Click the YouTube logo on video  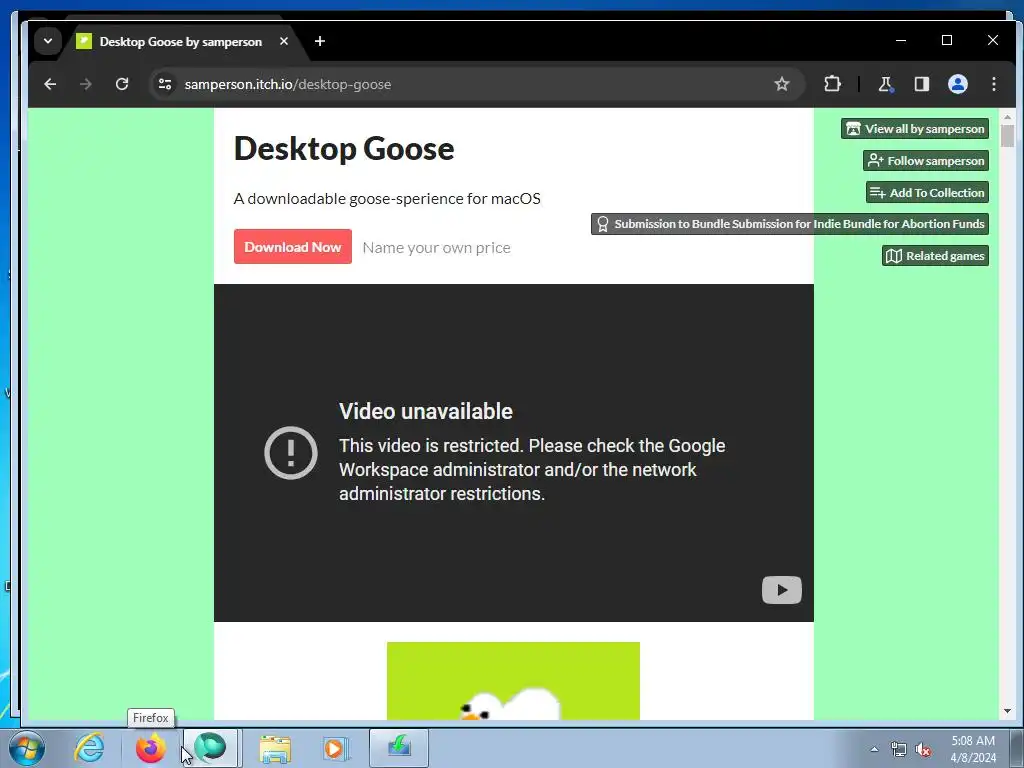pos(782,590)
